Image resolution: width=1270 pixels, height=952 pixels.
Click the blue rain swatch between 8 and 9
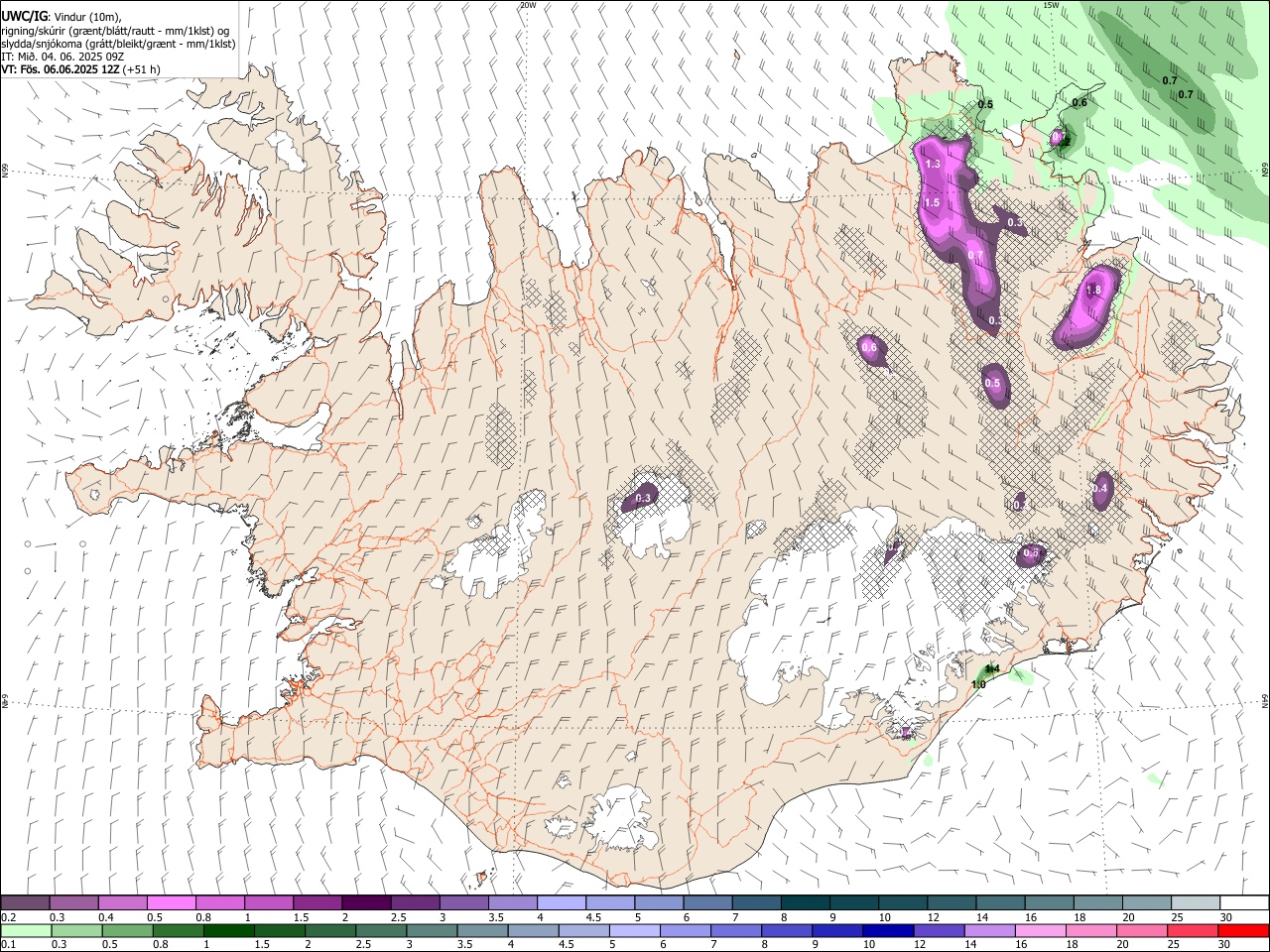click(x=787, y=931)
